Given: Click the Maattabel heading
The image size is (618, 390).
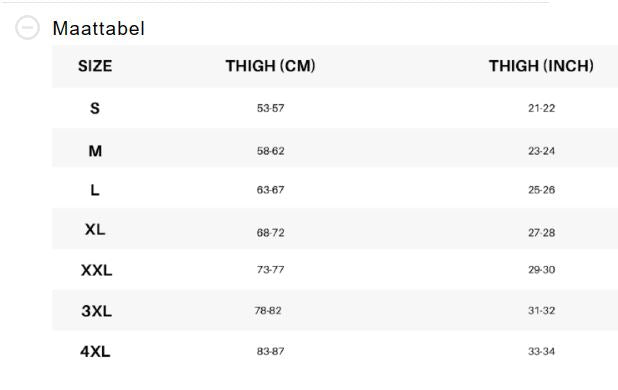Looking at the screenshot, I should point(99,28).
